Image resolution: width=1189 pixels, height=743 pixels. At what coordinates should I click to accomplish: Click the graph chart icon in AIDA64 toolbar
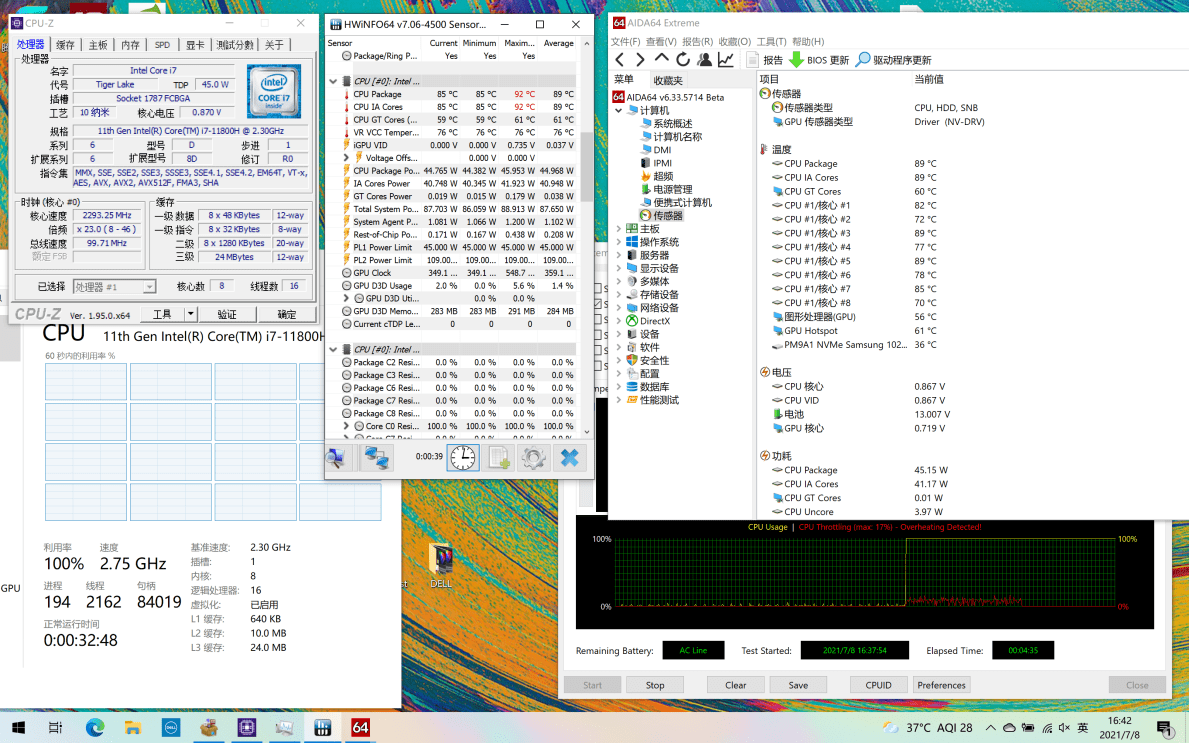pos(726,60)
